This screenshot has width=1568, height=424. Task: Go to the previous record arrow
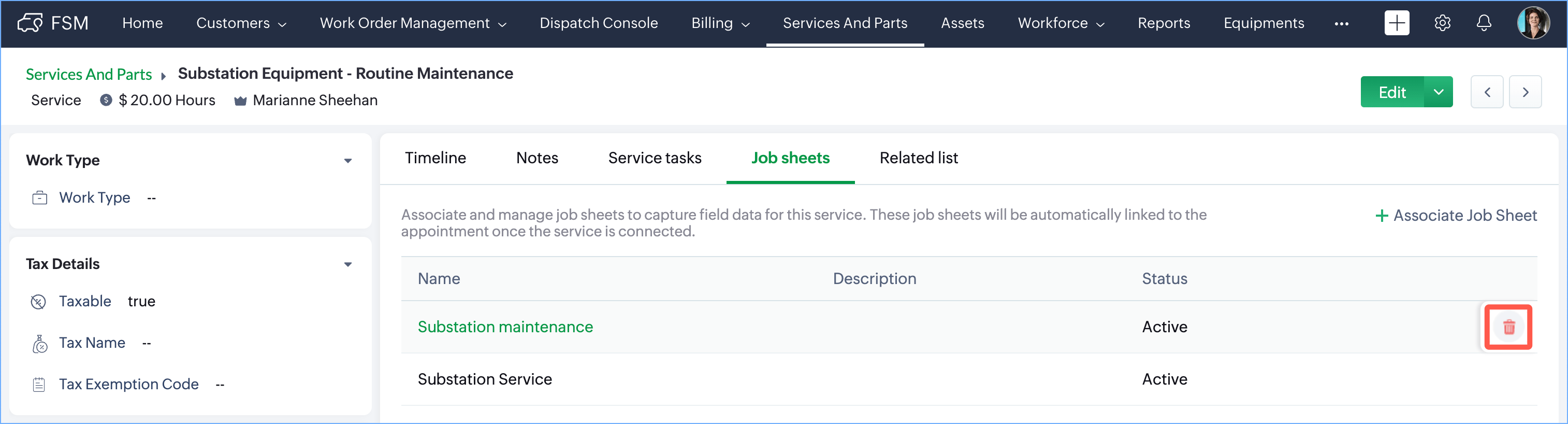point(1487,92)
